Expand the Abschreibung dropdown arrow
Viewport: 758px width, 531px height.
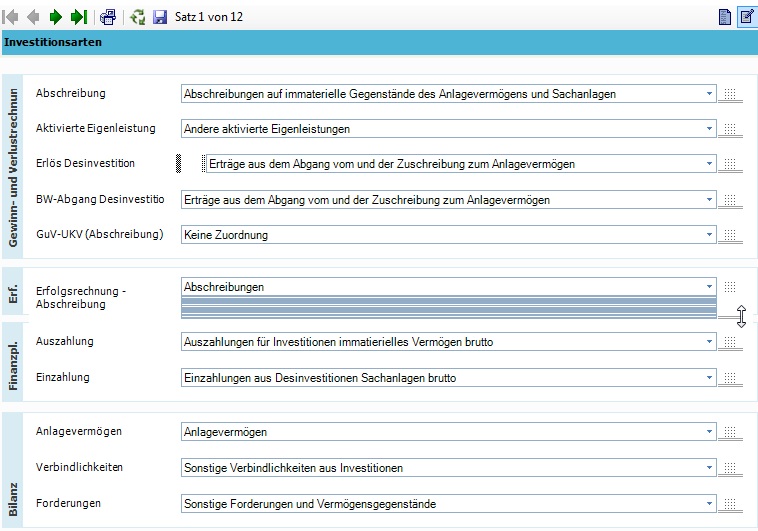(709, 93)
